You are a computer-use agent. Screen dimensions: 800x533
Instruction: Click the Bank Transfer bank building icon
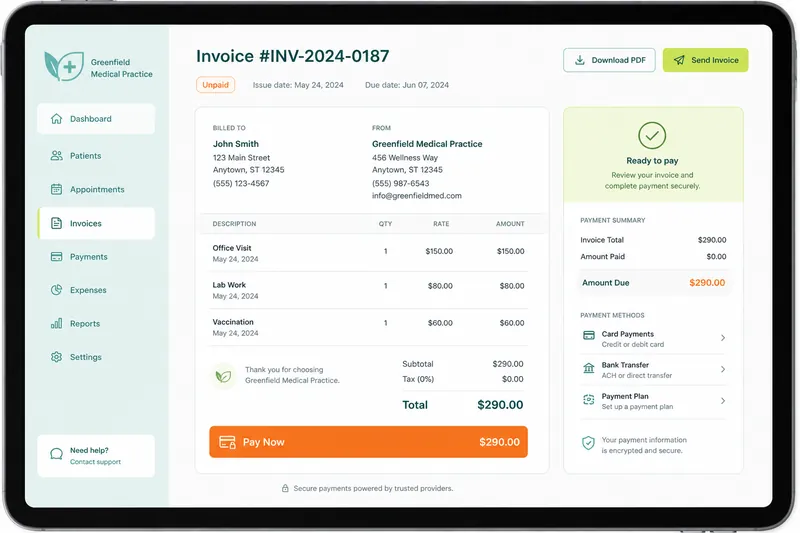point(589,368)
